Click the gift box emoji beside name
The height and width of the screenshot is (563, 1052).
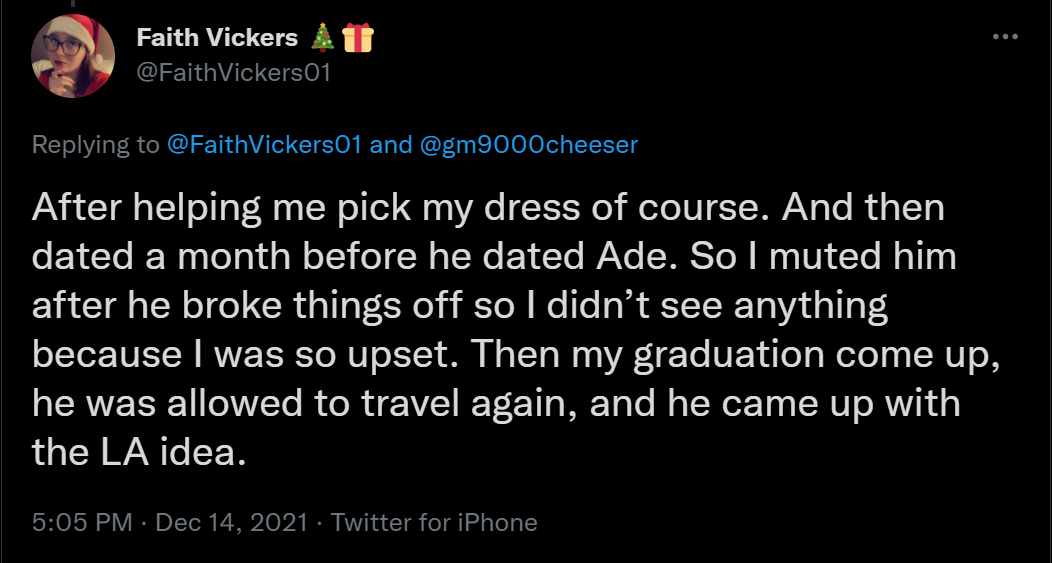click(x=358, y=38)
